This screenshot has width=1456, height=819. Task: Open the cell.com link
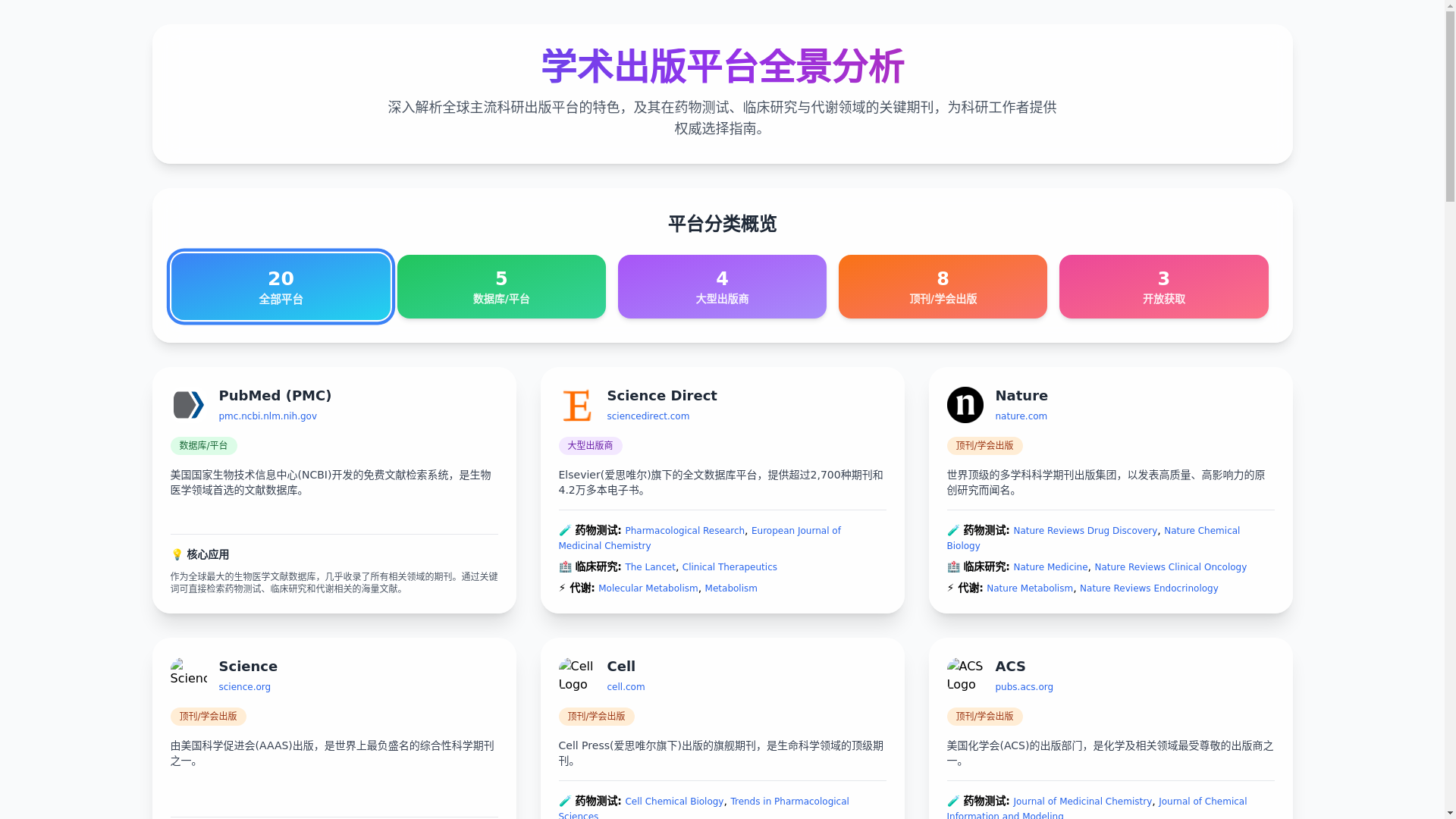click(626, 687)
